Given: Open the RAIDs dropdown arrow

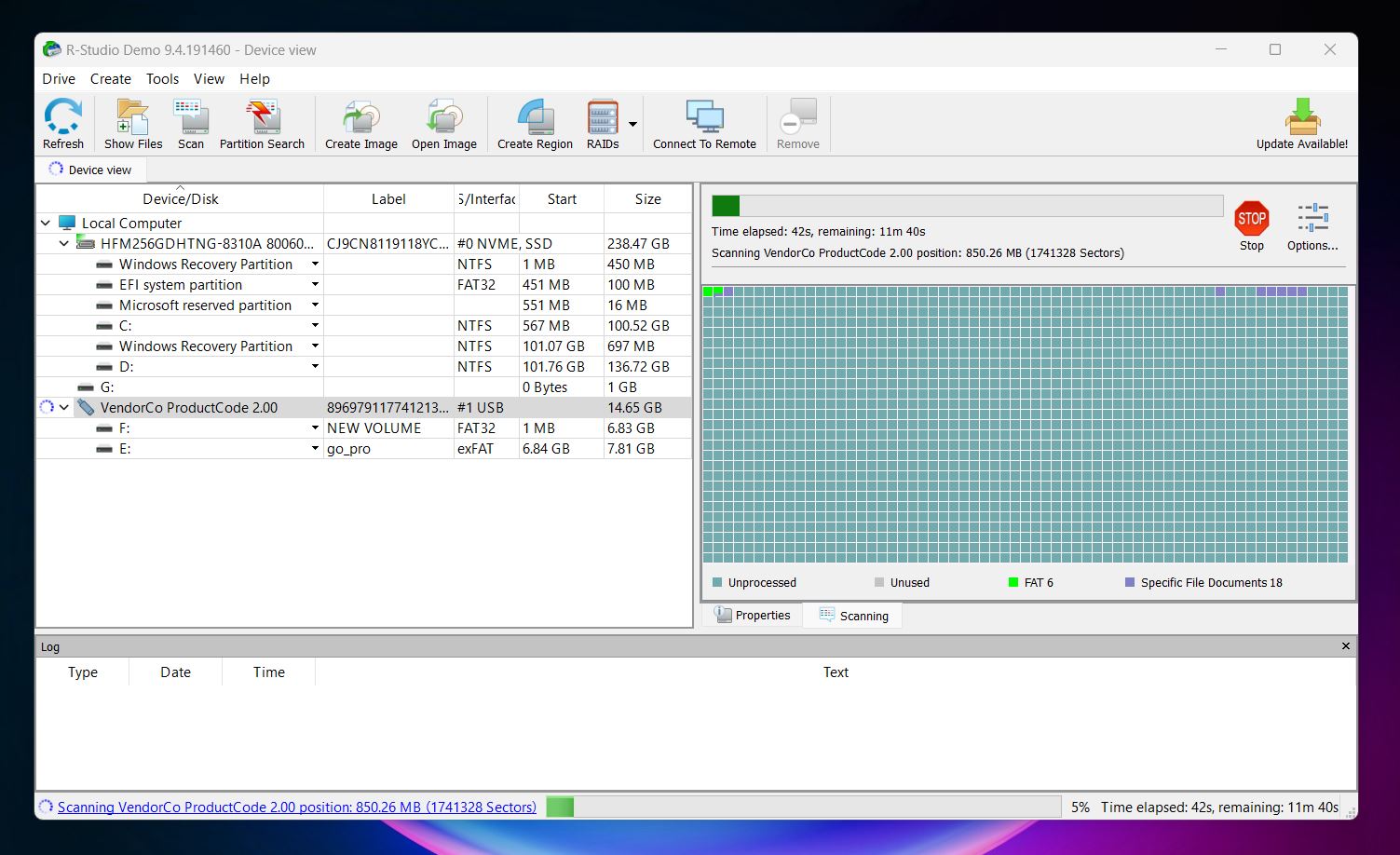Looking at the screenshot, I should point(632,124).
